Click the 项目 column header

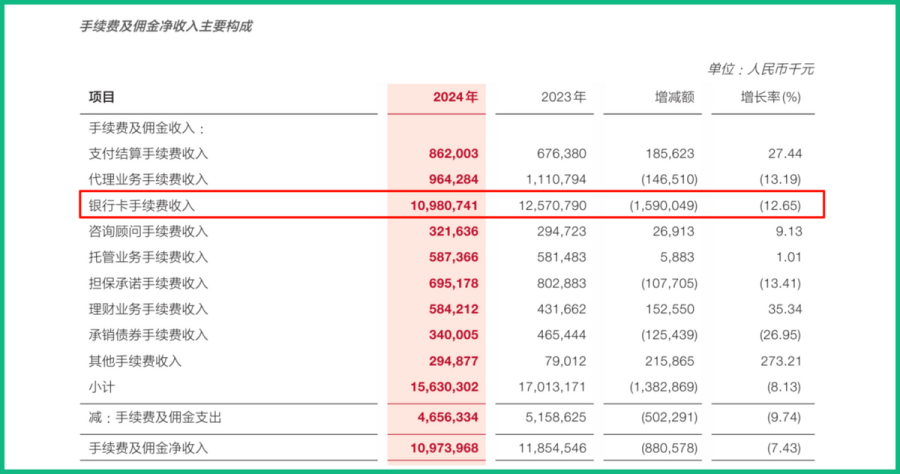click(102, 97)
